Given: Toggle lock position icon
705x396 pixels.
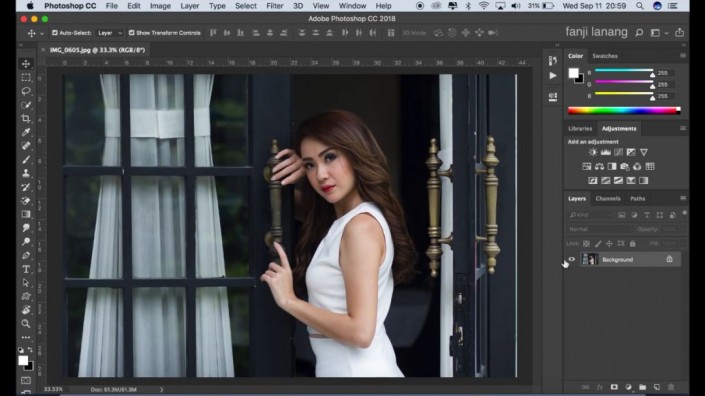Looking at the screenshot, I should tap(609, 244).
